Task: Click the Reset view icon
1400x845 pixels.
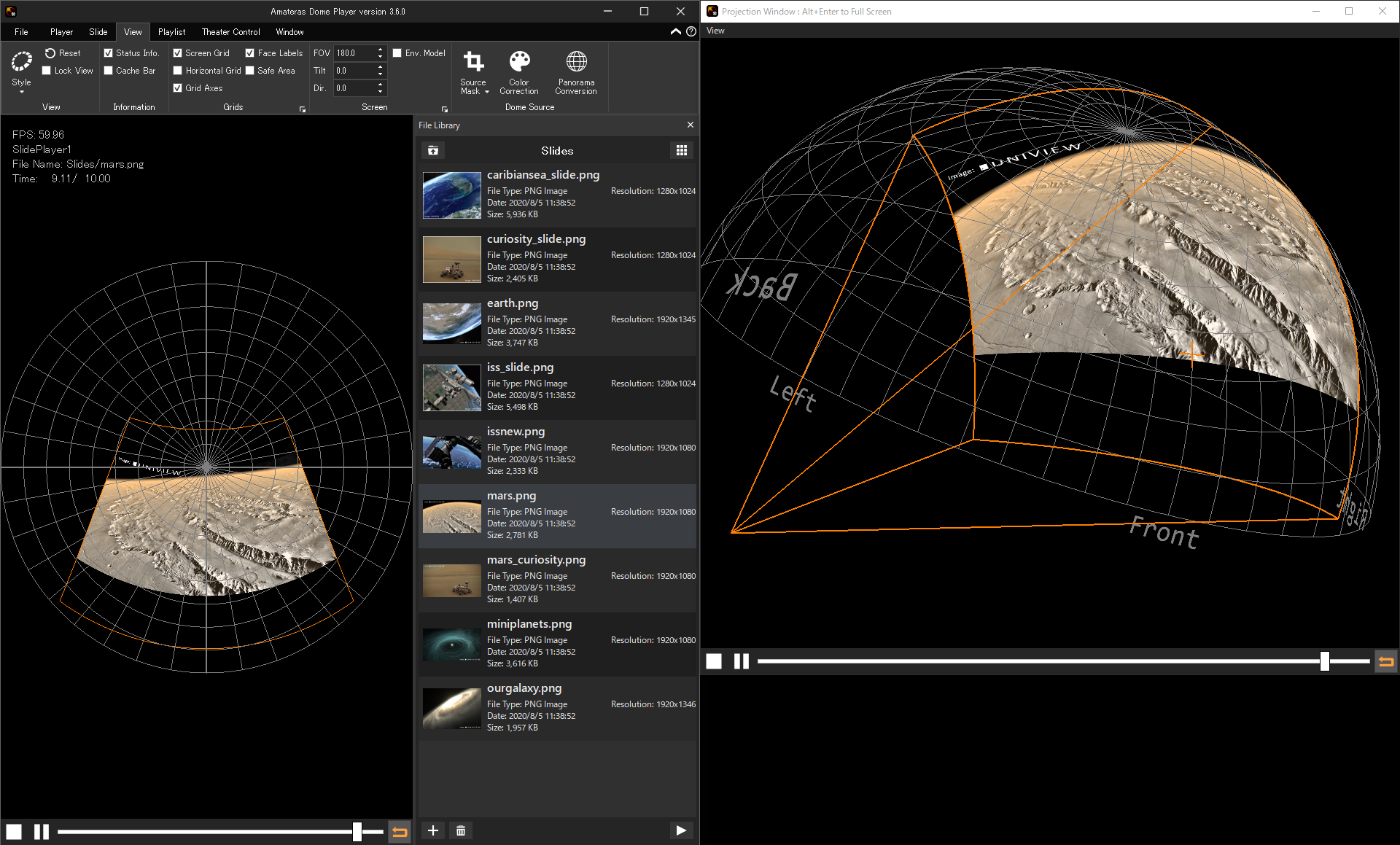Action: click(50, 53)
